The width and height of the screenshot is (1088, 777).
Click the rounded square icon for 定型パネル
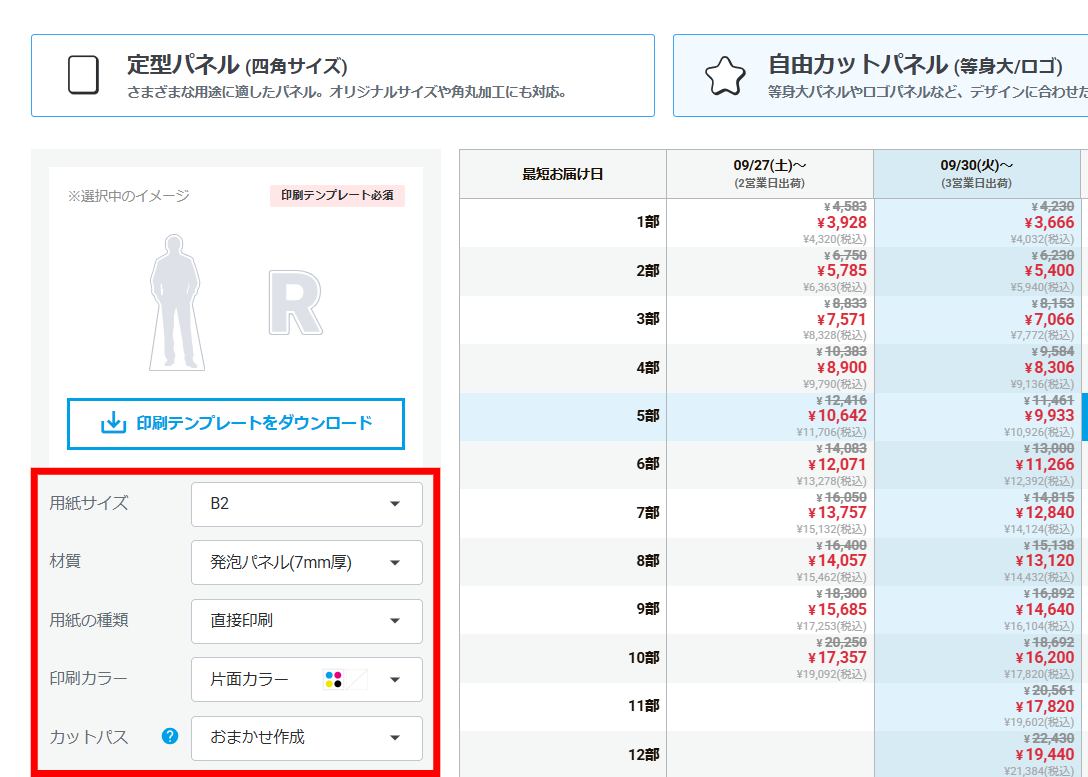(84, 76)
